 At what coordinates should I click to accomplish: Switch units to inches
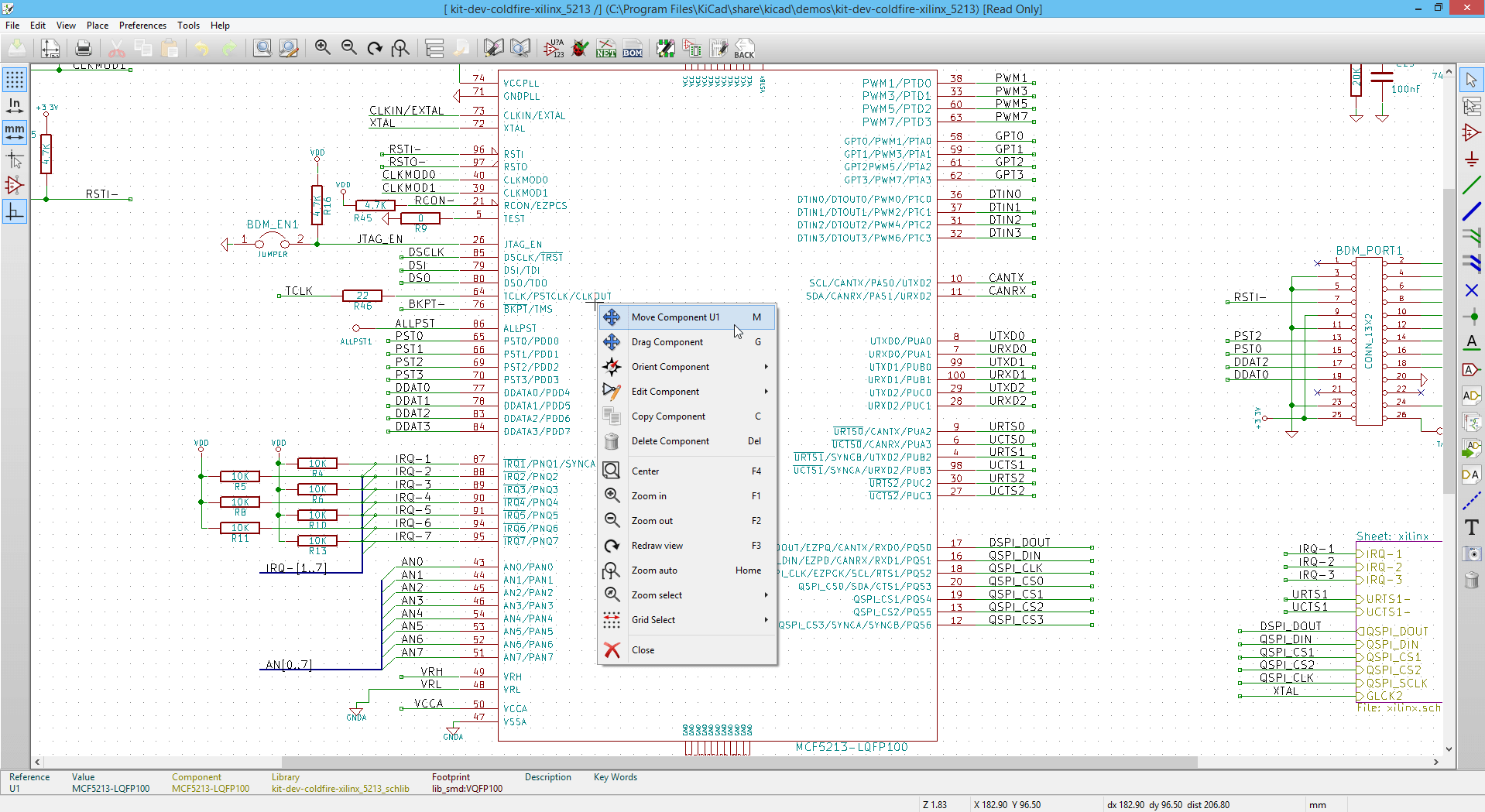15,106
